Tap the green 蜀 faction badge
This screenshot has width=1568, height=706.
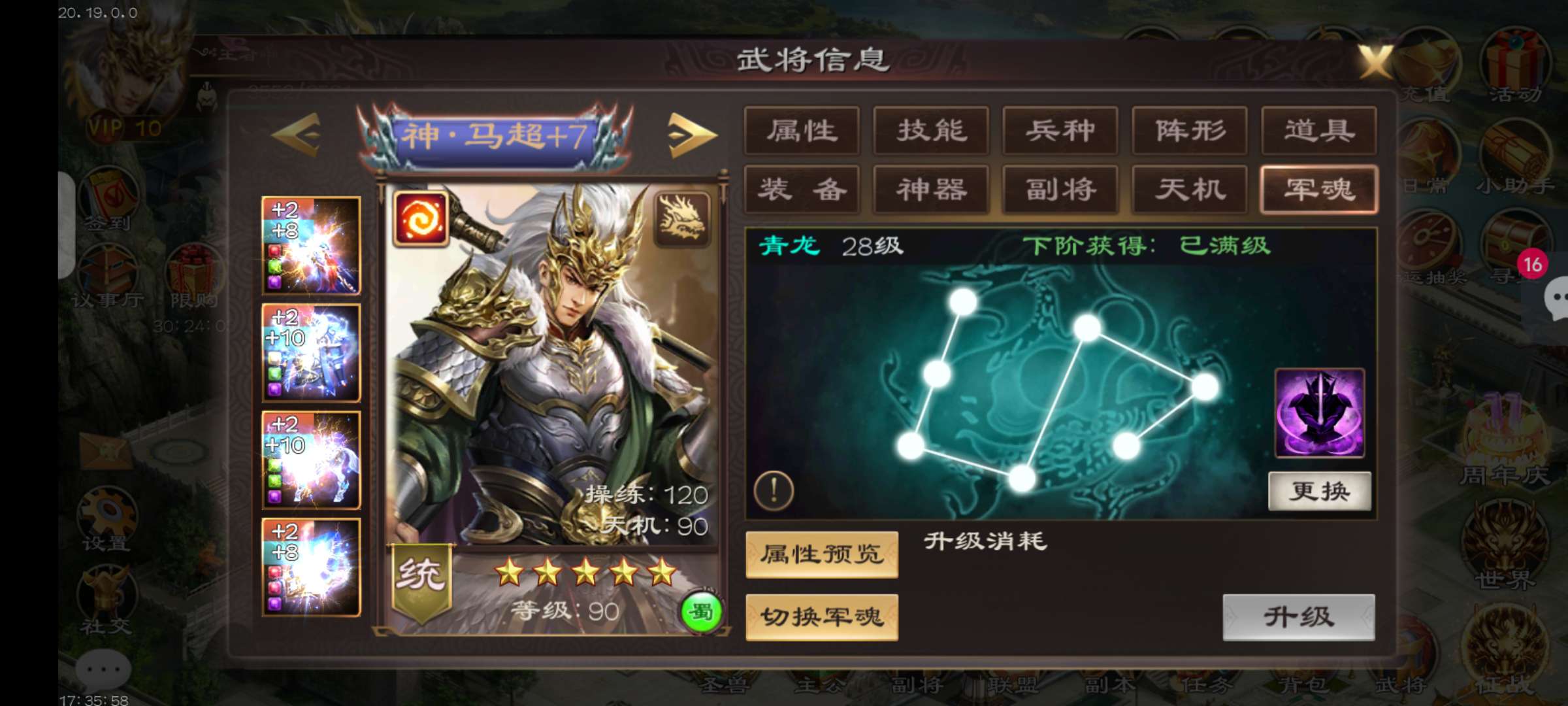(701, 613)
